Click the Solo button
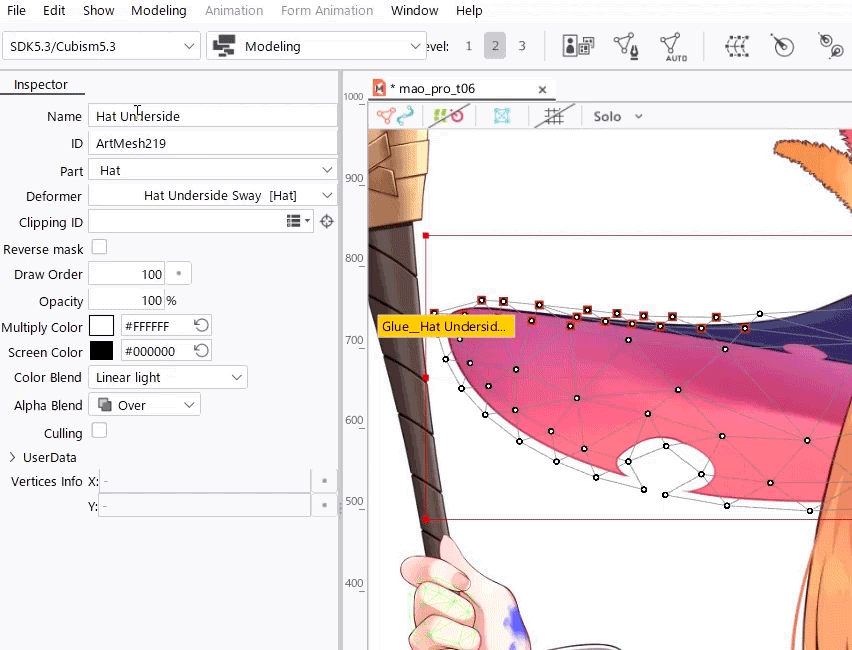The height and width of the screenshot is (650, 852). (x=607, y=116)
